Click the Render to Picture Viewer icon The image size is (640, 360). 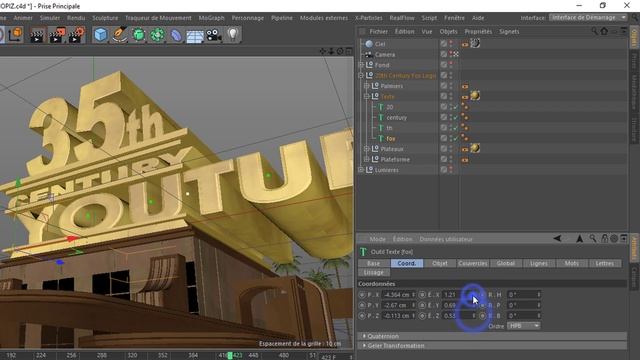coord(57,35)
